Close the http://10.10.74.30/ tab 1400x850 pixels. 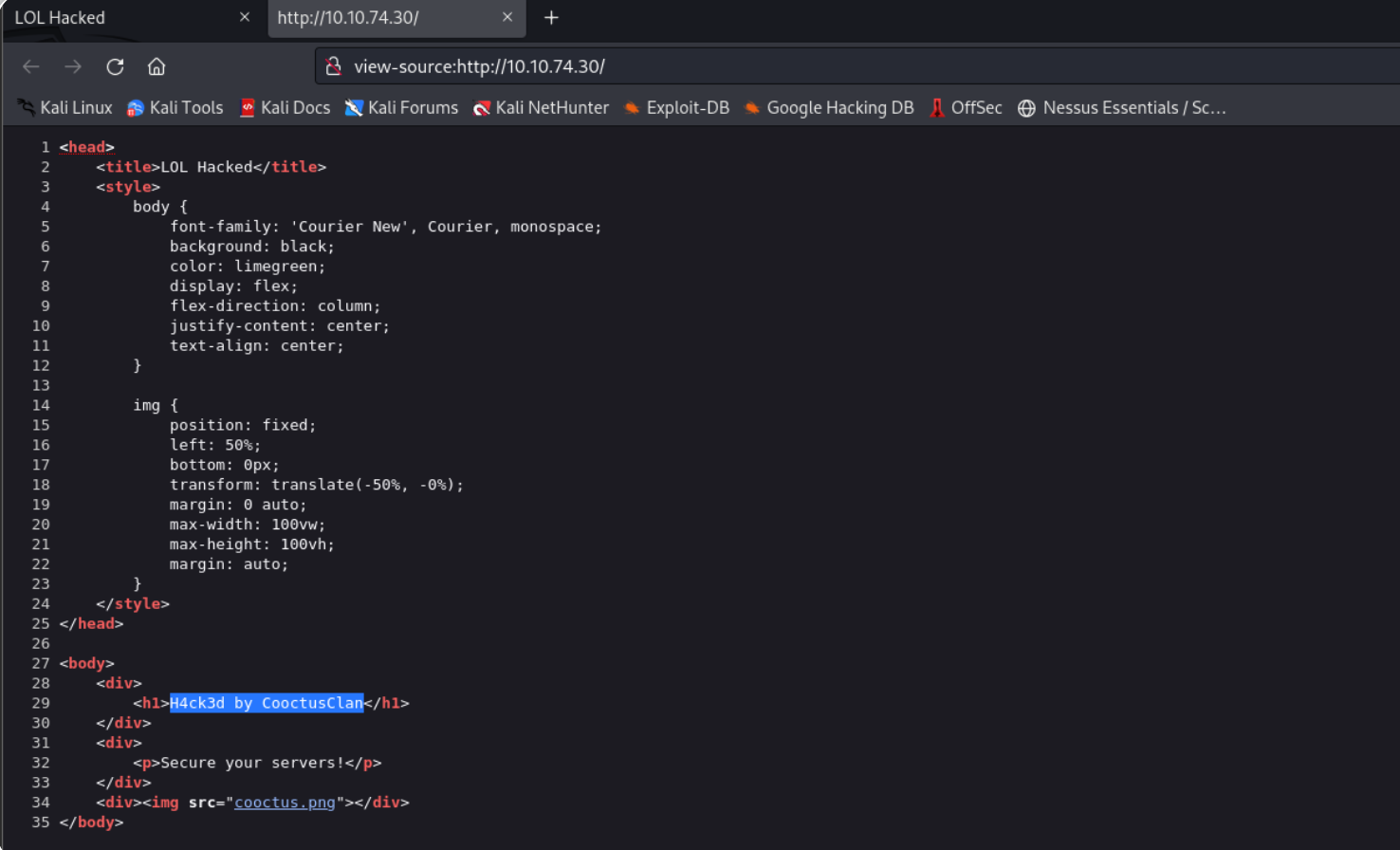point(507,17)
